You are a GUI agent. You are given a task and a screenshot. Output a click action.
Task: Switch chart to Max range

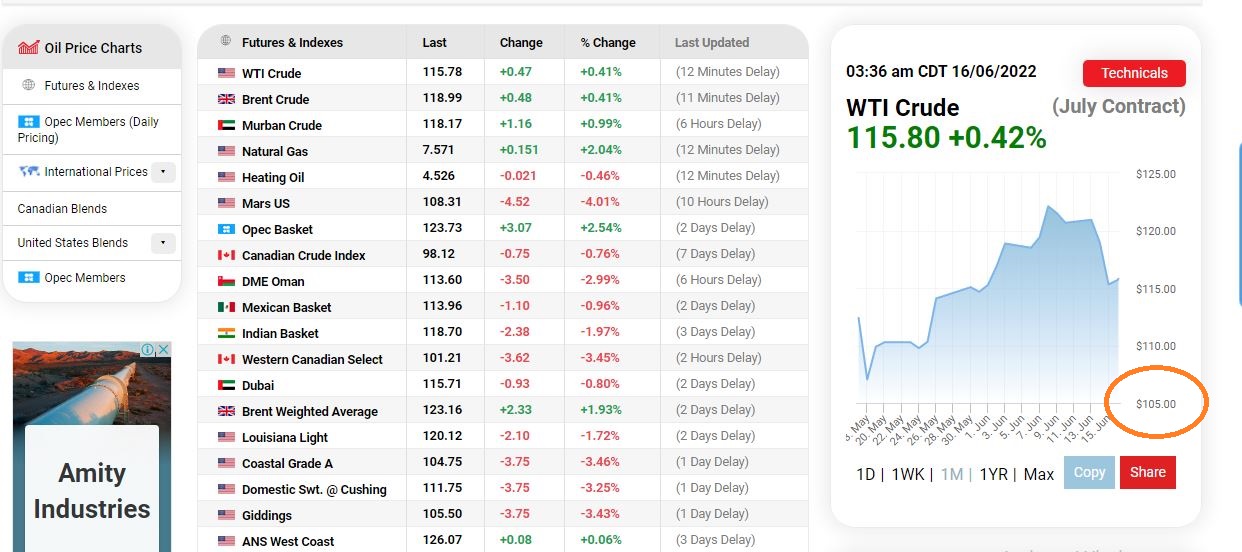pos(1039,474)
